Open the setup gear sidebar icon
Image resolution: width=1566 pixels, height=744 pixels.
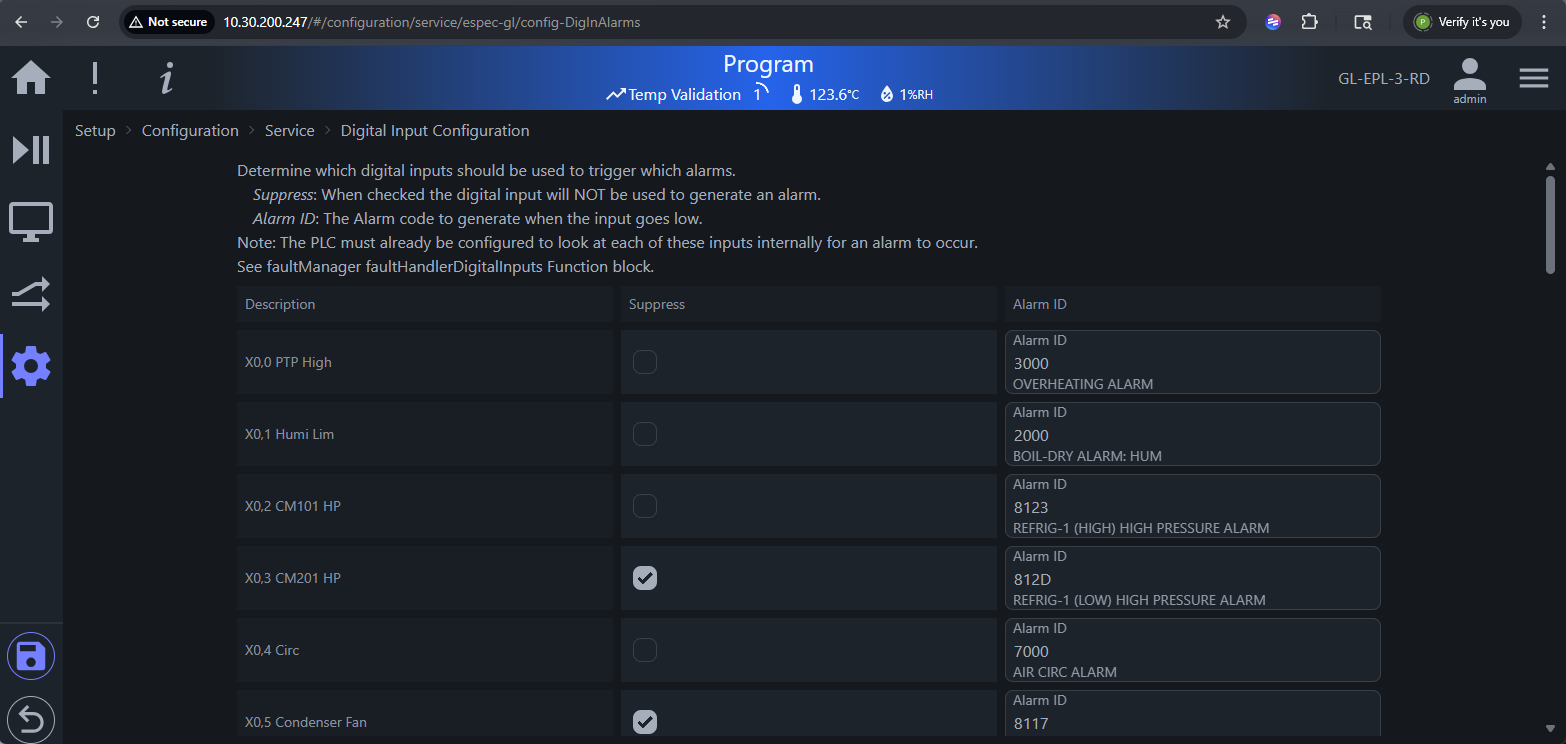[31, 367]
